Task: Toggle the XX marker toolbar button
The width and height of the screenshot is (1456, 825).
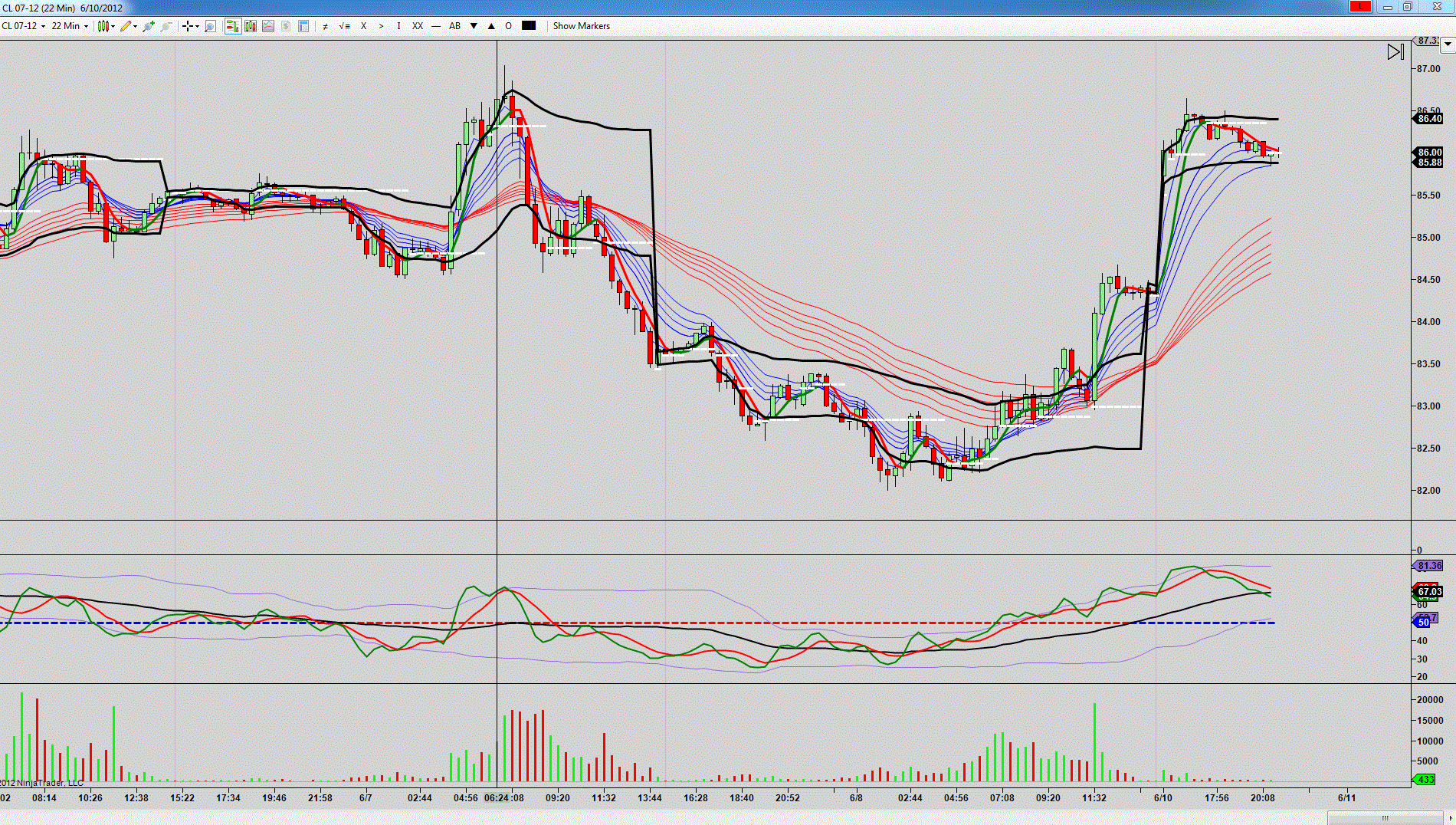Action: [x=418, y=26]
